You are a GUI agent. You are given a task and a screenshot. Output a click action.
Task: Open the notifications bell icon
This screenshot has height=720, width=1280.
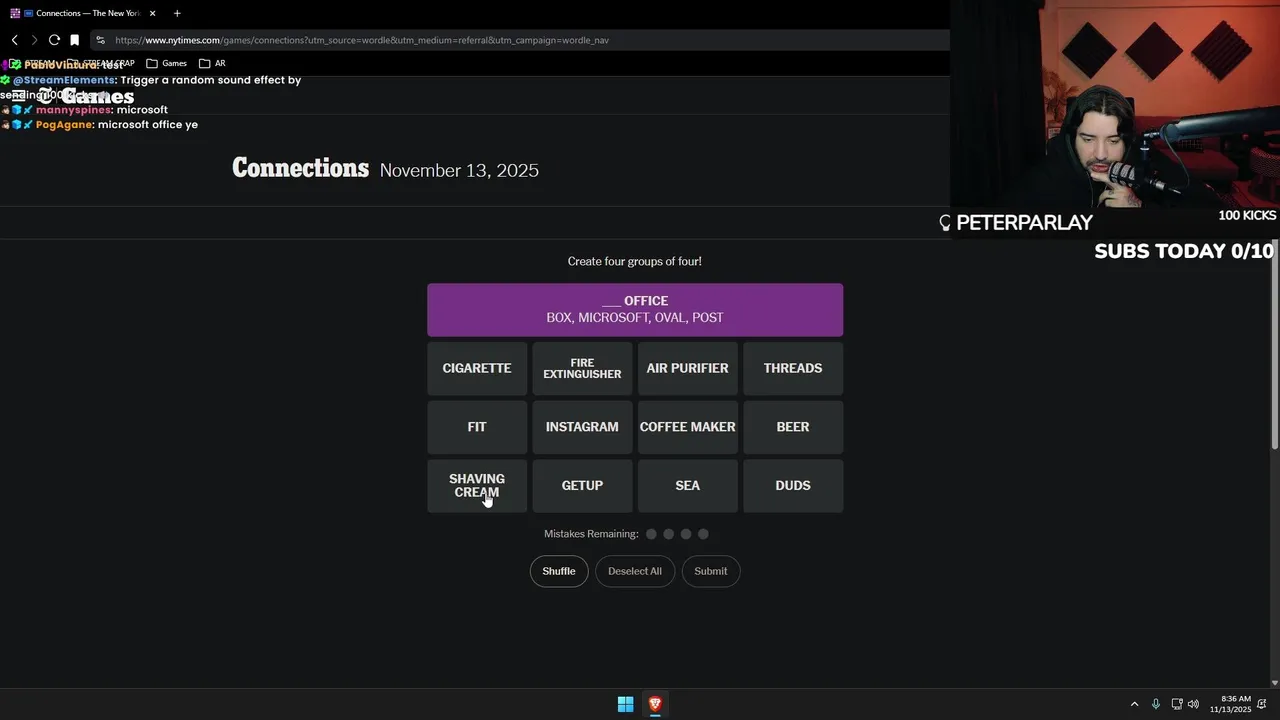click(x=1262, y=704)
